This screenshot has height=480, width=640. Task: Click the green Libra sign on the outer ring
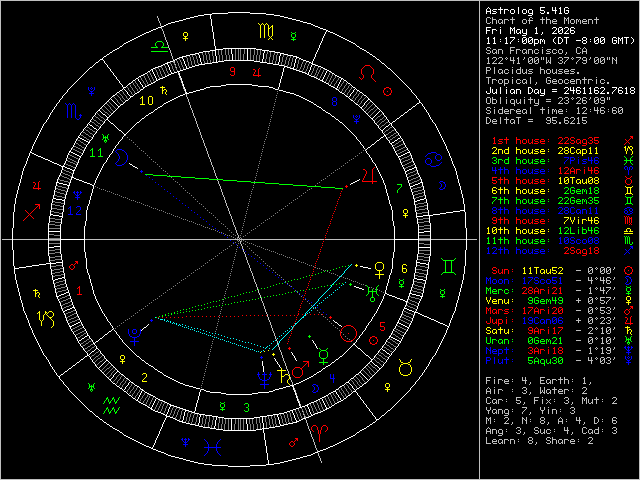tap(160, 46)
